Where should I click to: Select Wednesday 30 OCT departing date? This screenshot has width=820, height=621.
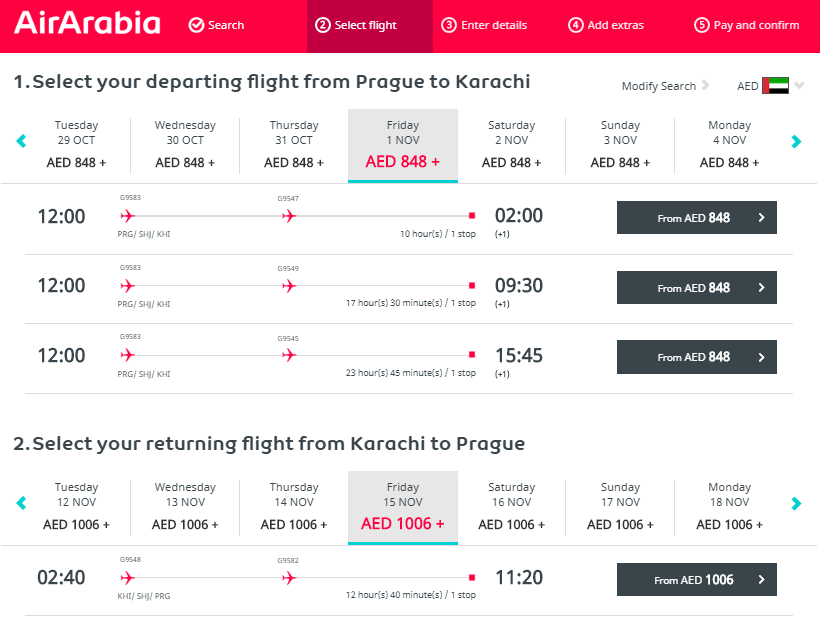point(185,144)
